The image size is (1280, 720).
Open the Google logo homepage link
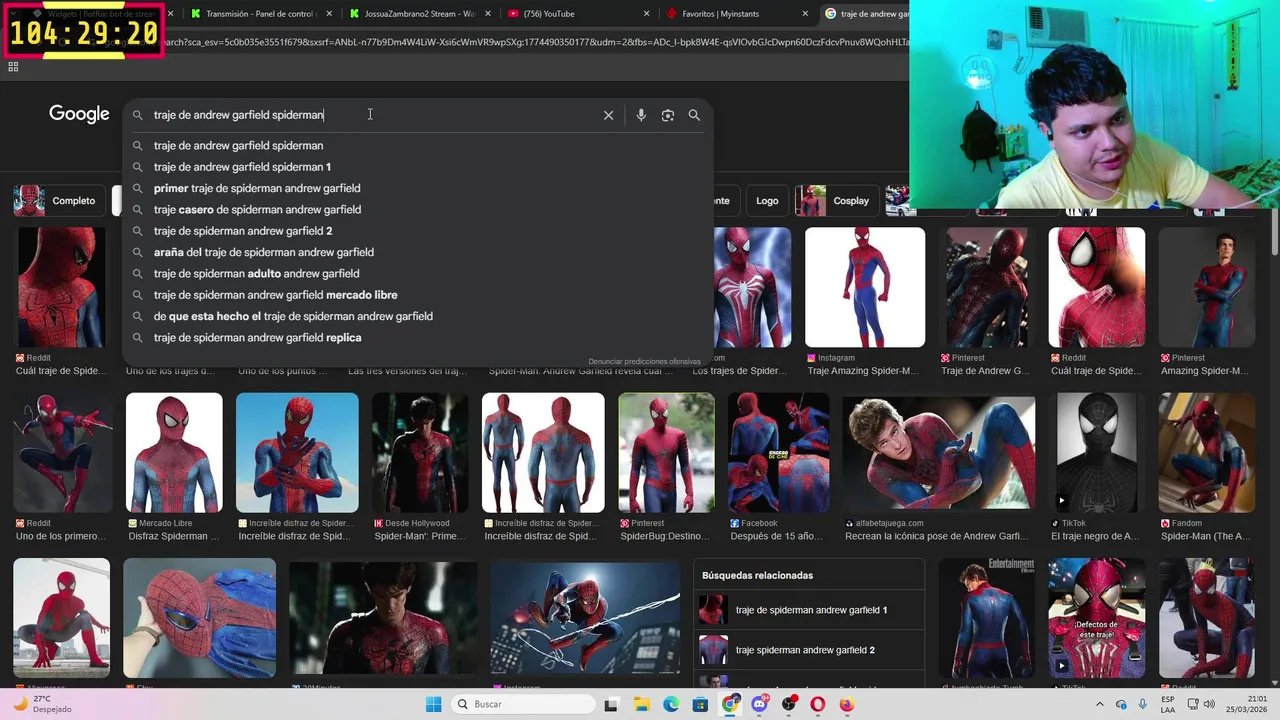79,114
